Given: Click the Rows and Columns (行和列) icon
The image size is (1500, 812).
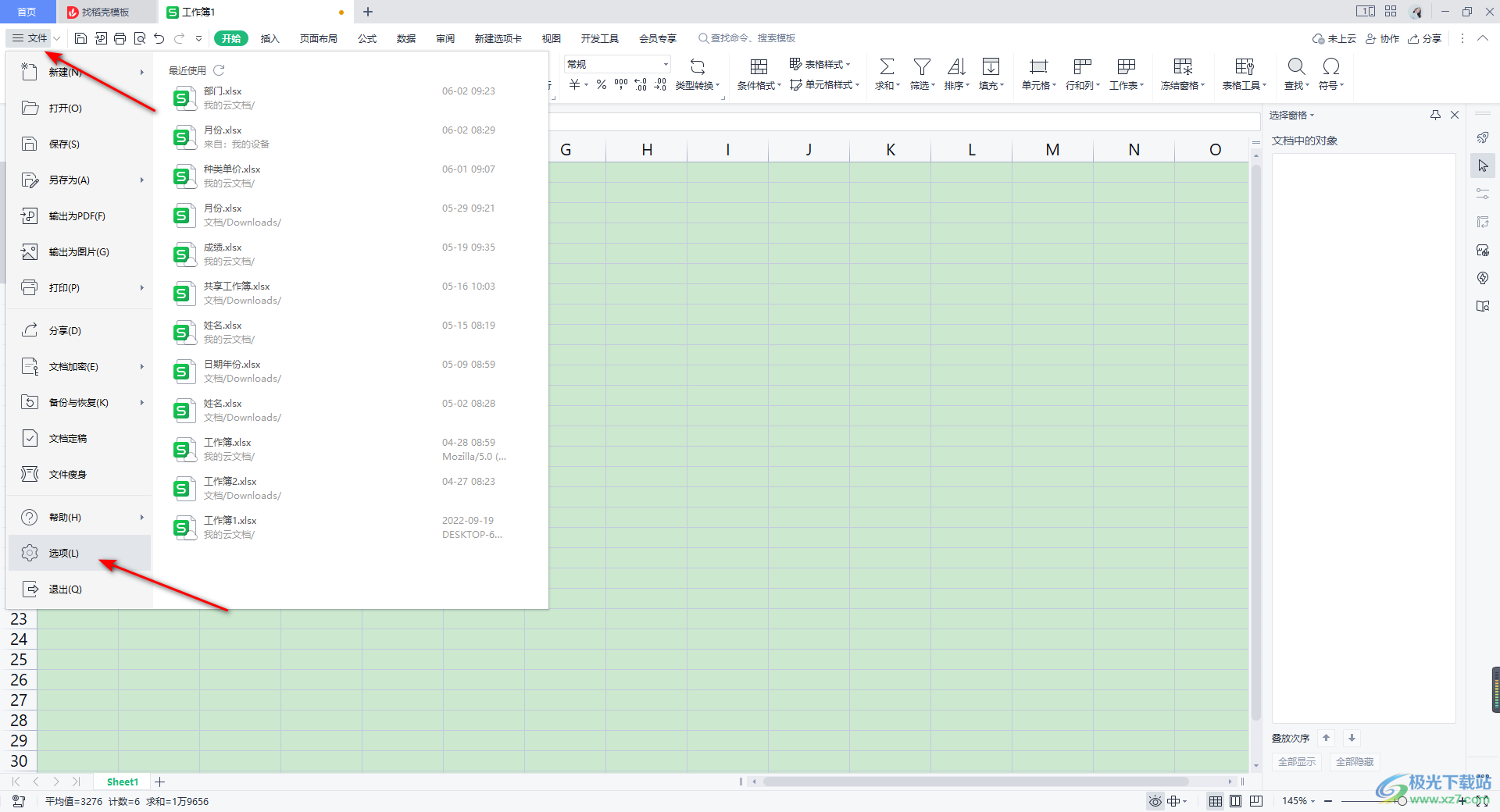Looking at the screenshot, I should 1082,66.
